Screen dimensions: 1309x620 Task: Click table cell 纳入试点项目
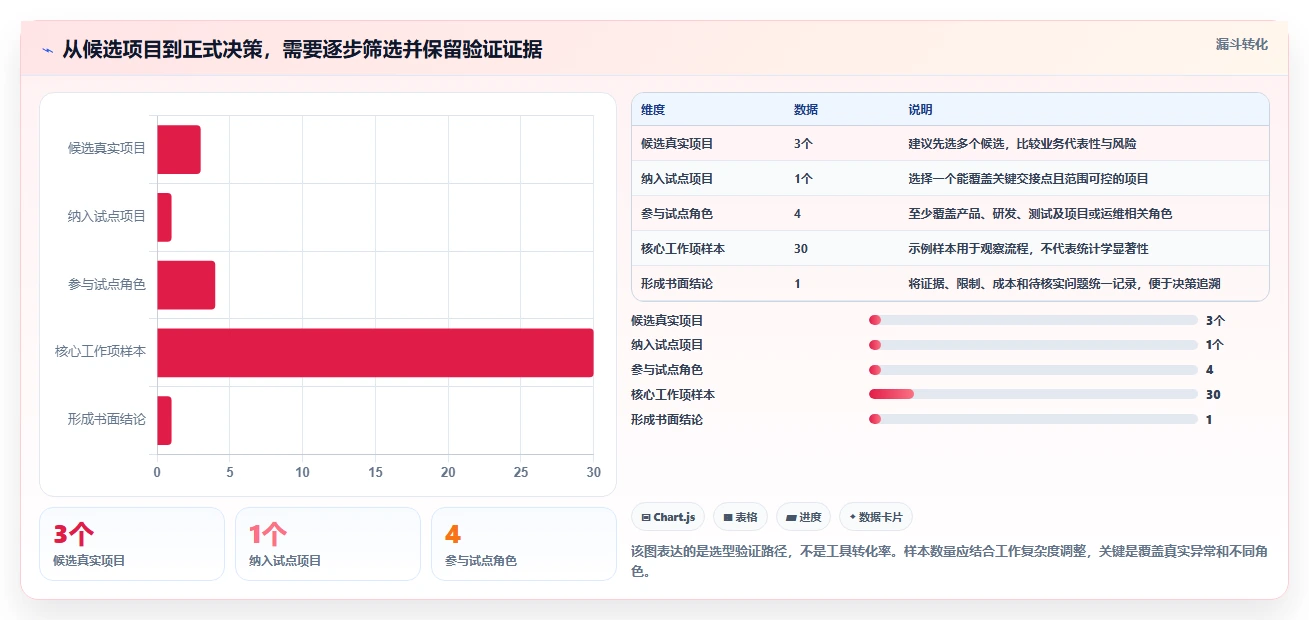point(677,179)
